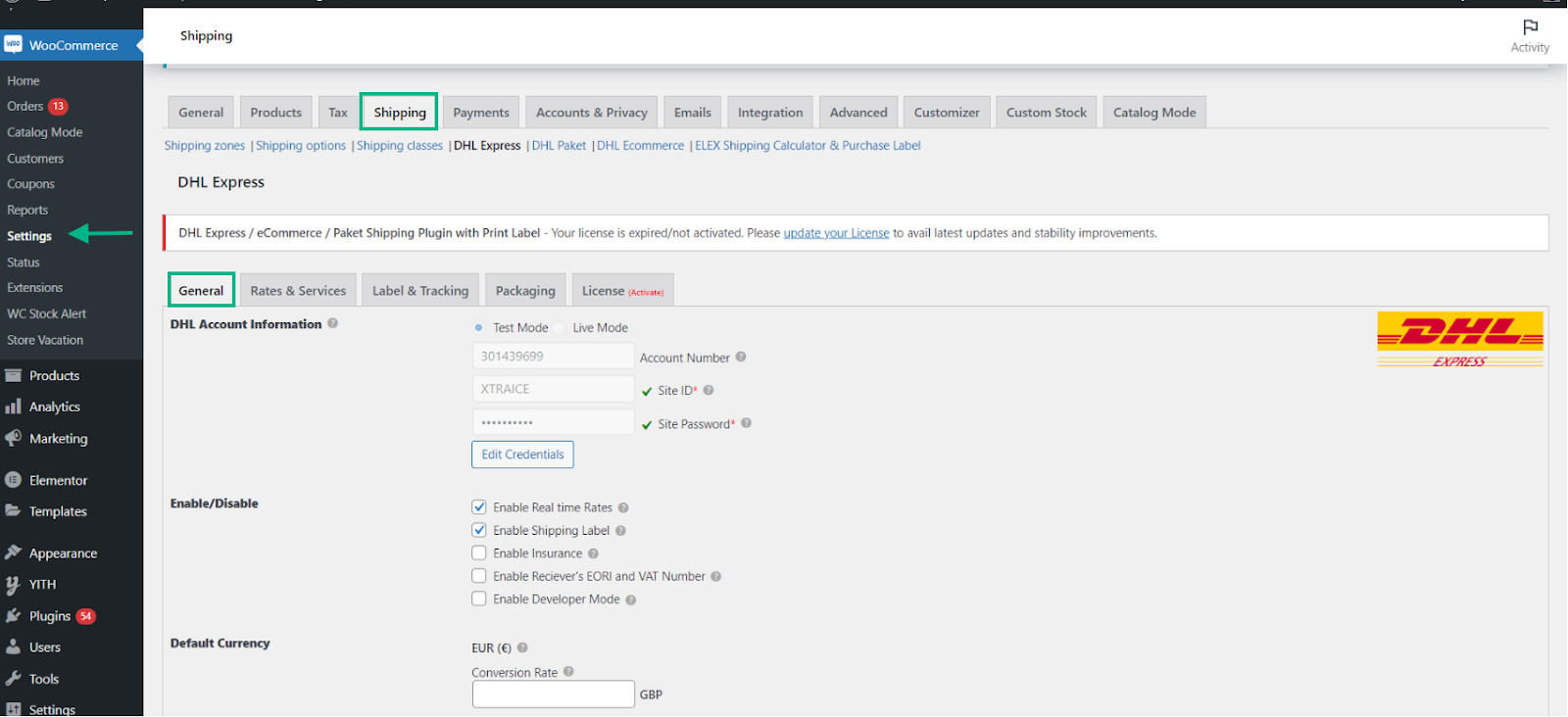The width and height of the screenshot is (1568, 717).
Task: Uncheck Enable Shipping Label checkbox
Action: (479, 530)
